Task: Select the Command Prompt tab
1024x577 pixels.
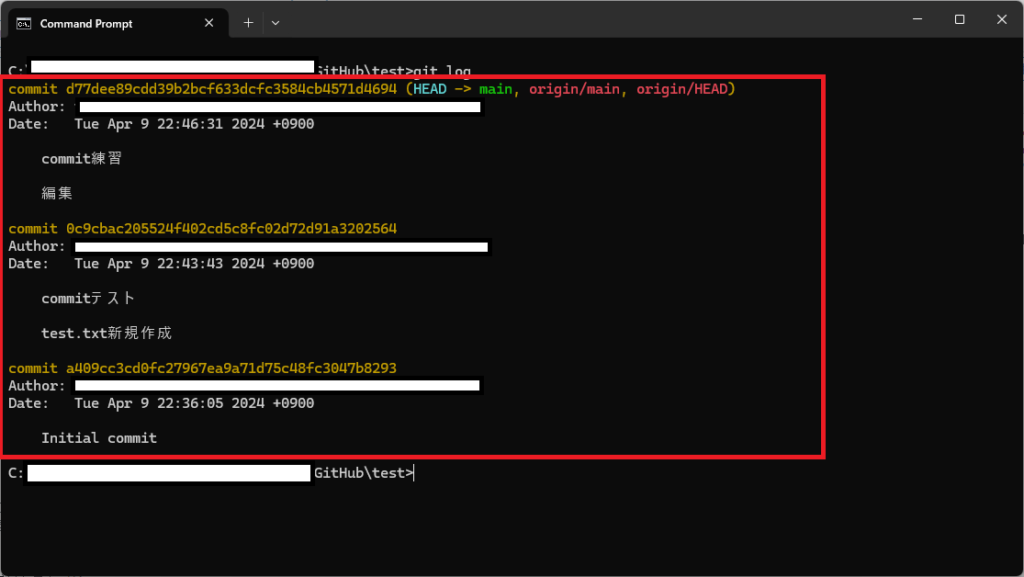Action: pyautogui.click(x=118, y=23)
